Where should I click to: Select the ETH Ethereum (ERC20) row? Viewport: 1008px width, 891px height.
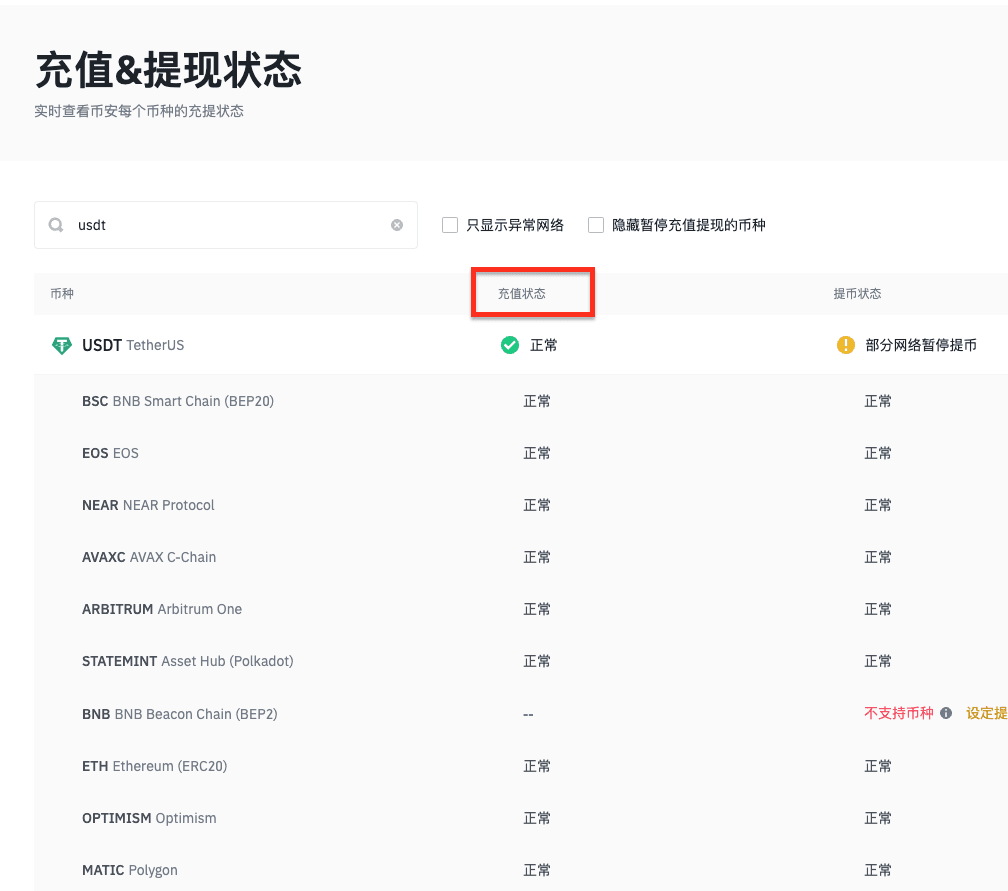[x=521, y=766]
